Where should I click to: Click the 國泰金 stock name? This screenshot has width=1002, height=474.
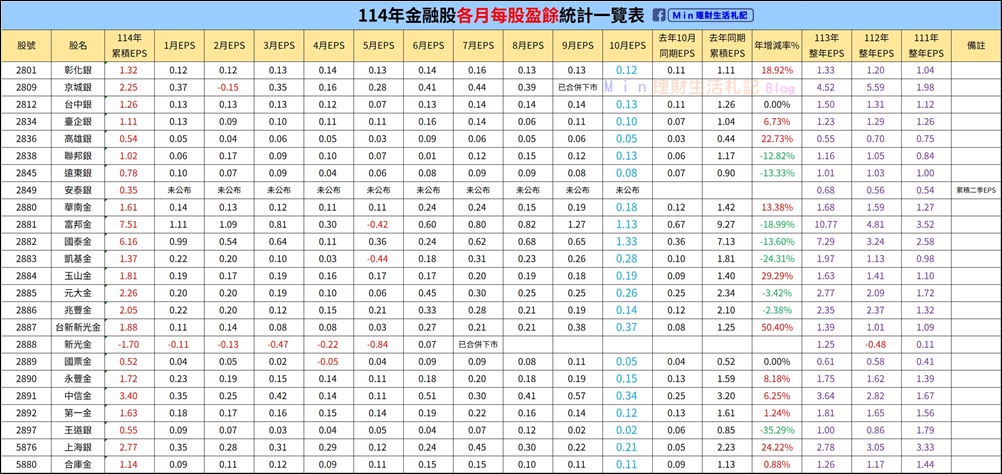point(79,241)
